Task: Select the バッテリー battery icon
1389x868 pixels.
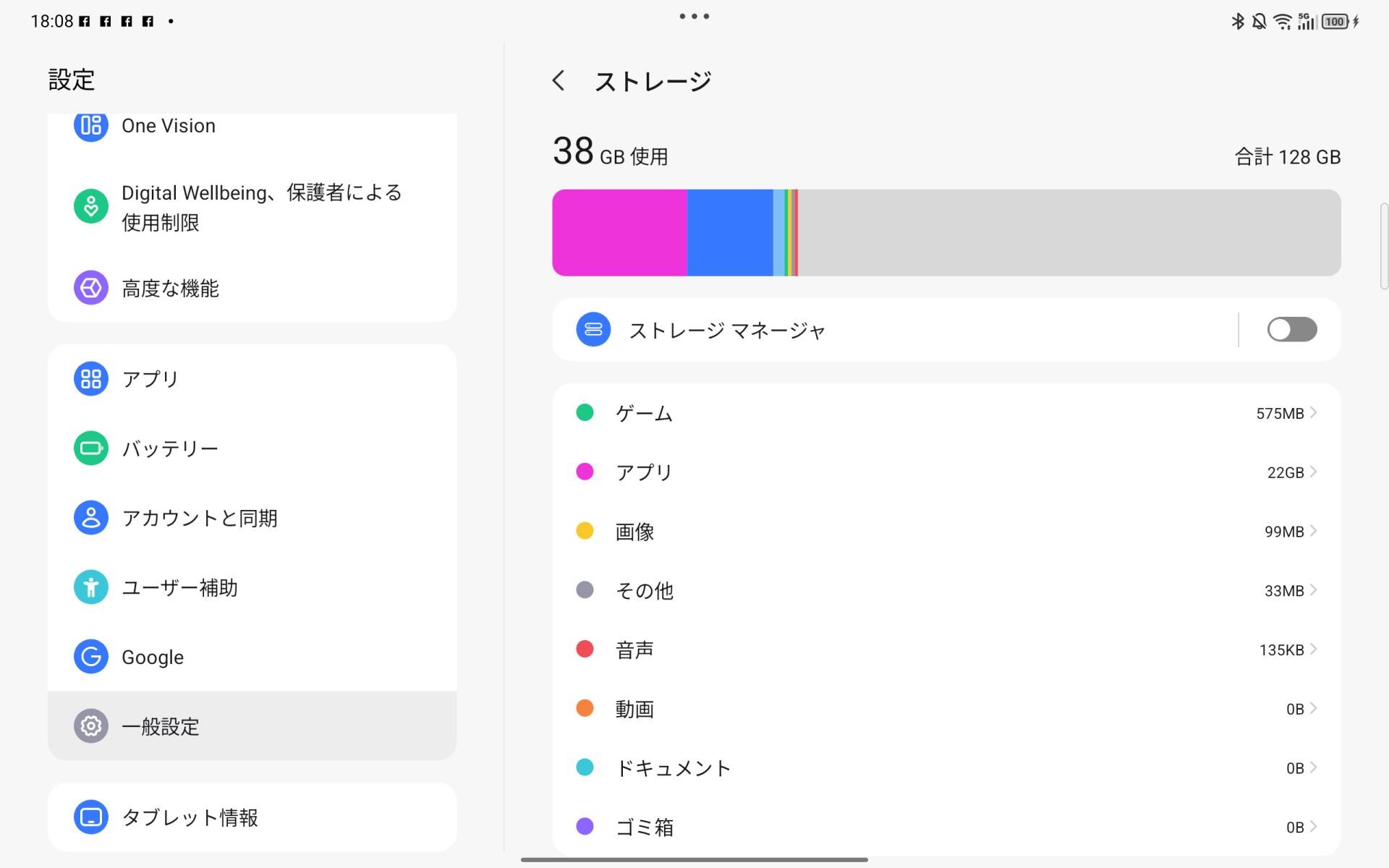Action: click(90, 448)
